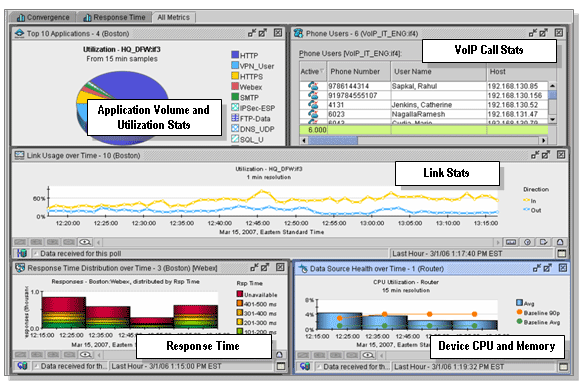Click the zoom eye button in Link Usage toolbar
This screenshot has height=387, width=584.
(85, 242)
